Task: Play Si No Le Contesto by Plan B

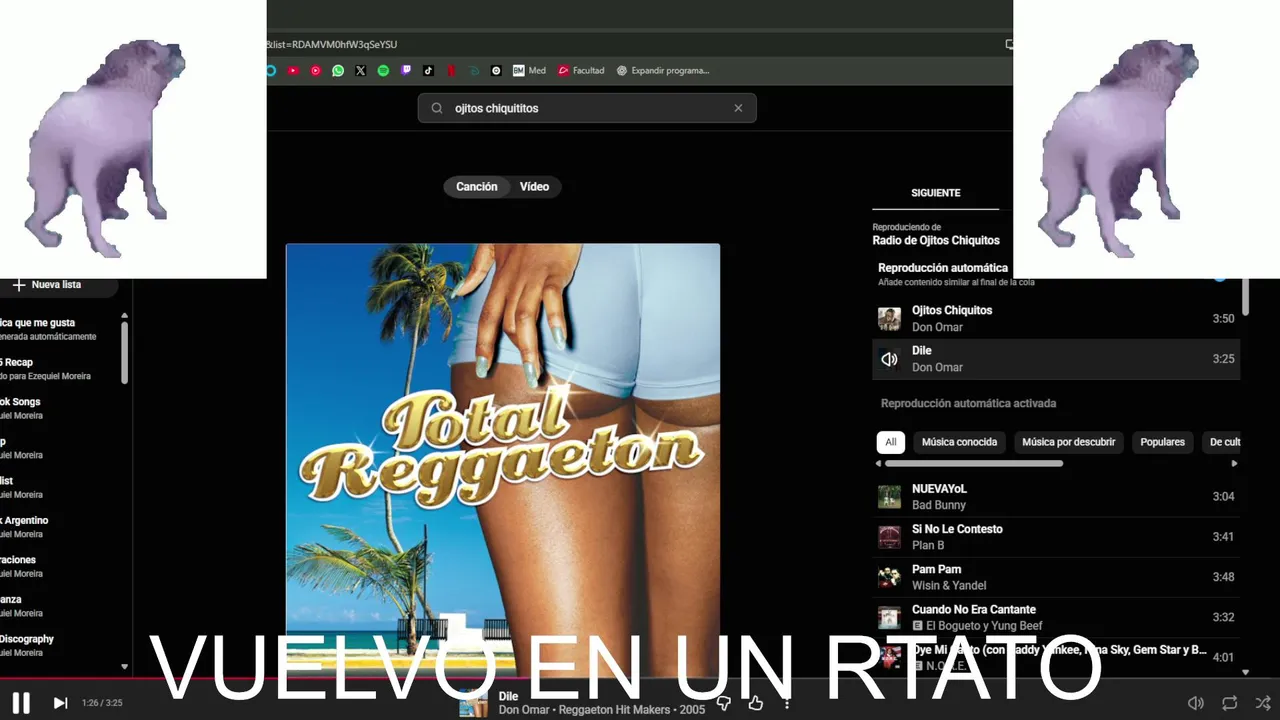Action: click(1056, 537)
